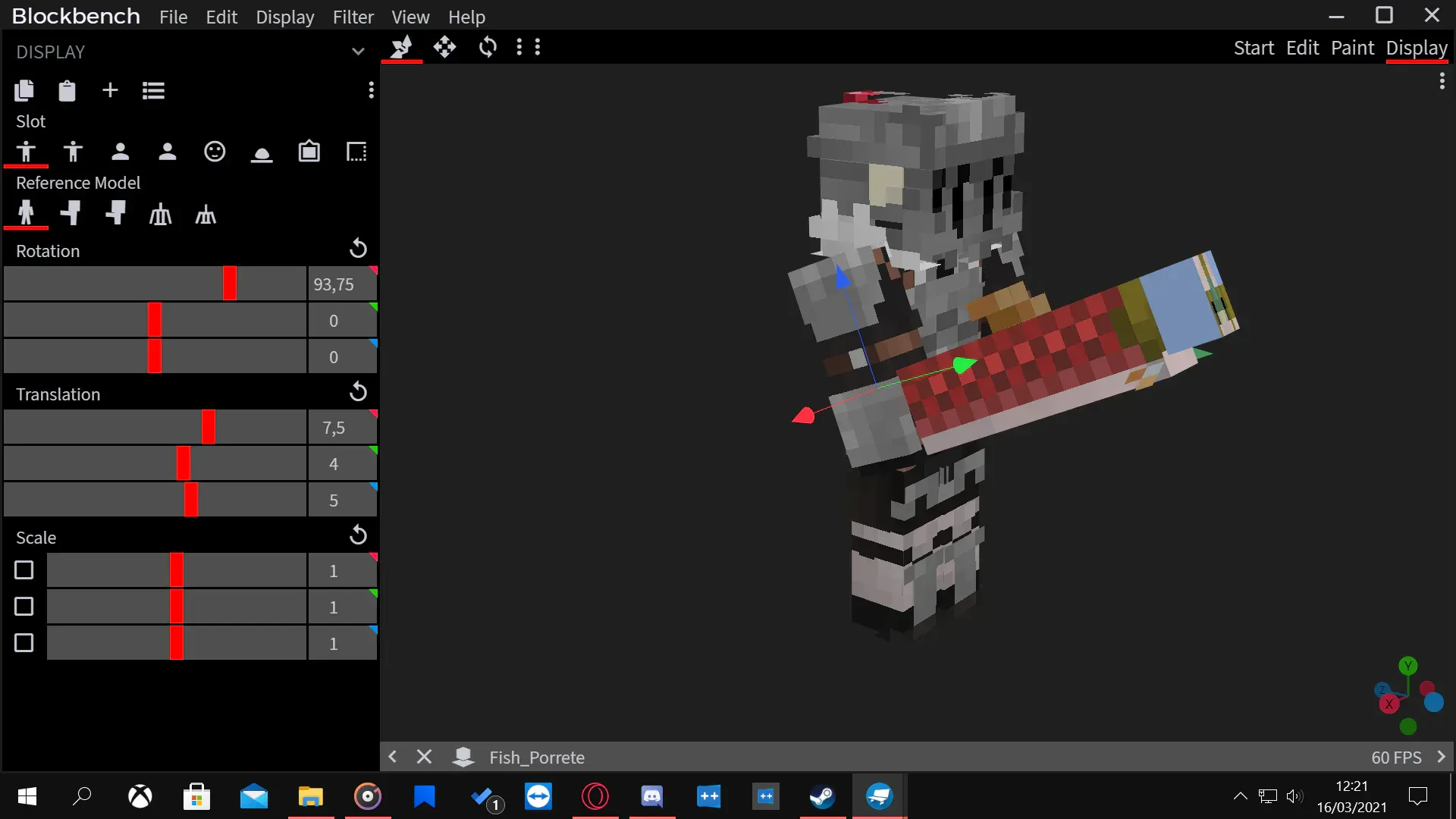Screen dimensions: 1456x819
Task: Add a new display preset
Action: click(110, 90)
